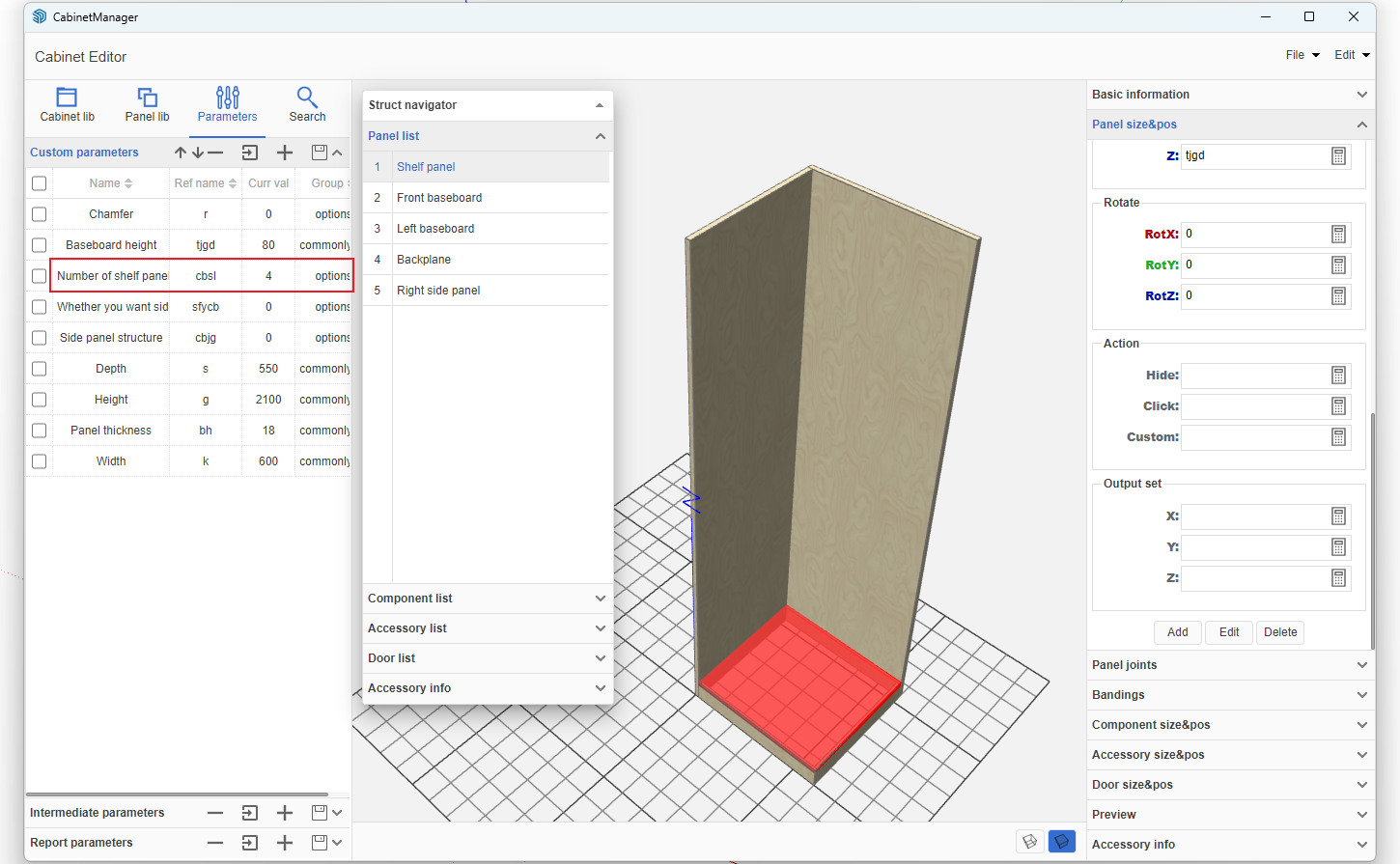Open the Panel lib panel
1400x864 pixels.
coord(147,104)
